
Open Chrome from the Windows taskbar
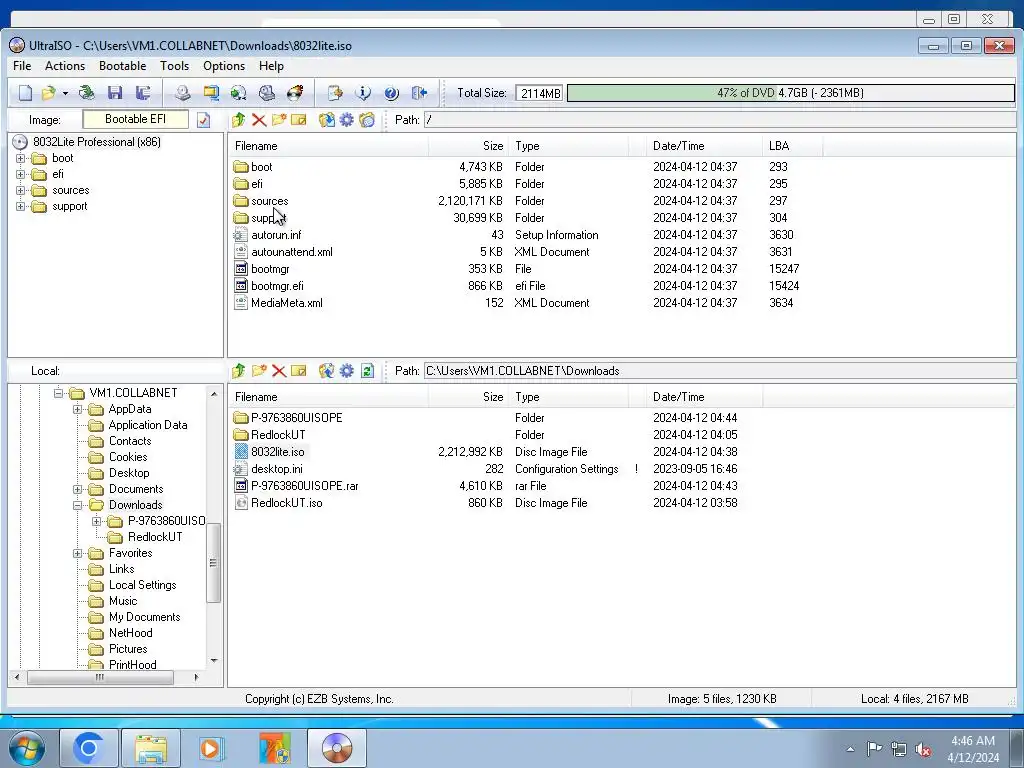[88, 748]
